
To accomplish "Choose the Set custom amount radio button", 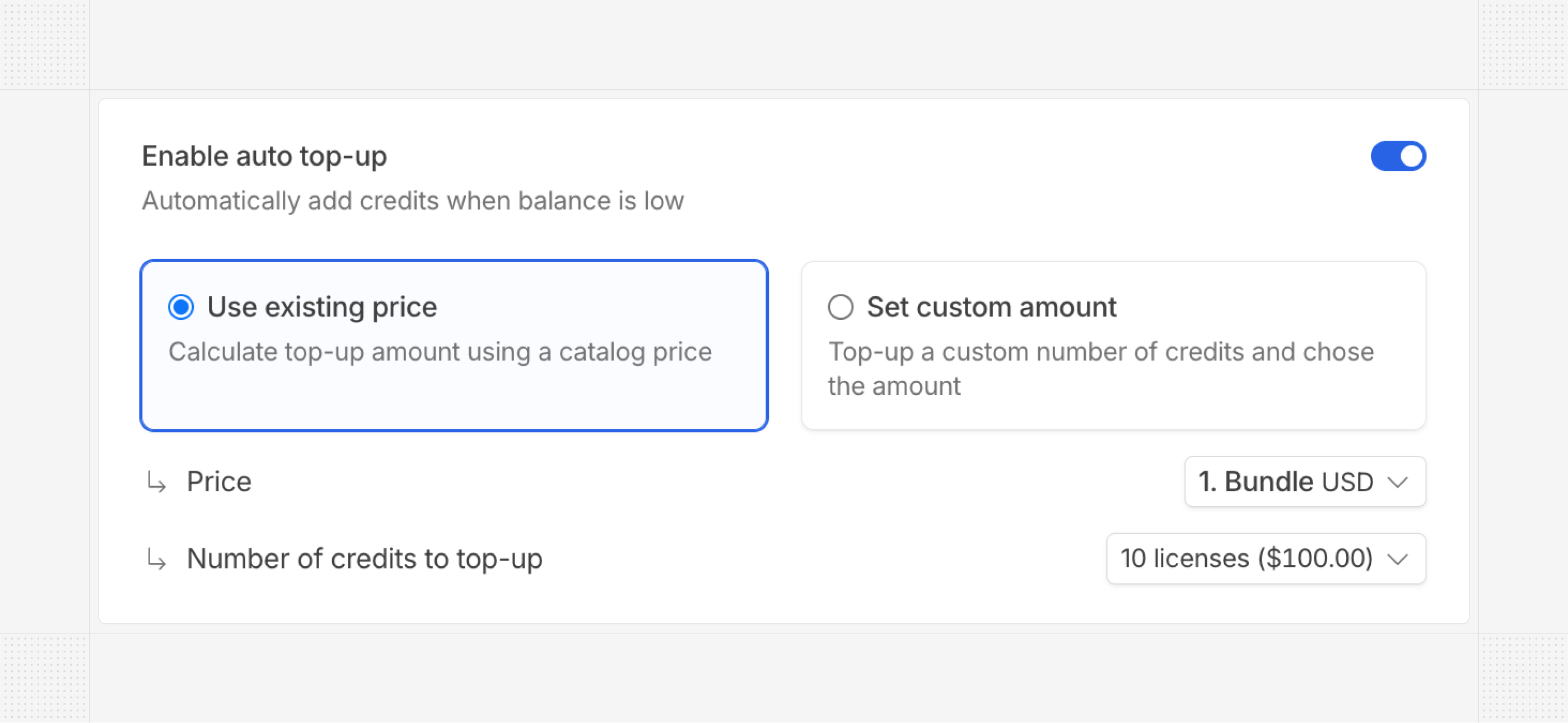I will pos(840,307).
